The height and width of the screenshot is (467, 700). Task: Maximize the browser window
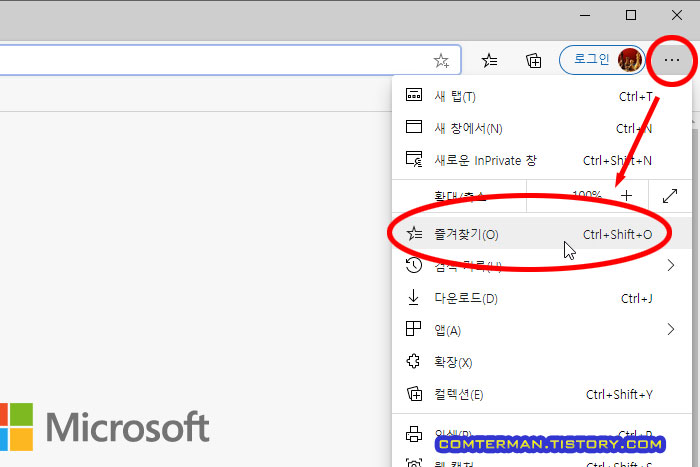pyautogui.click(x=631, y=15)
